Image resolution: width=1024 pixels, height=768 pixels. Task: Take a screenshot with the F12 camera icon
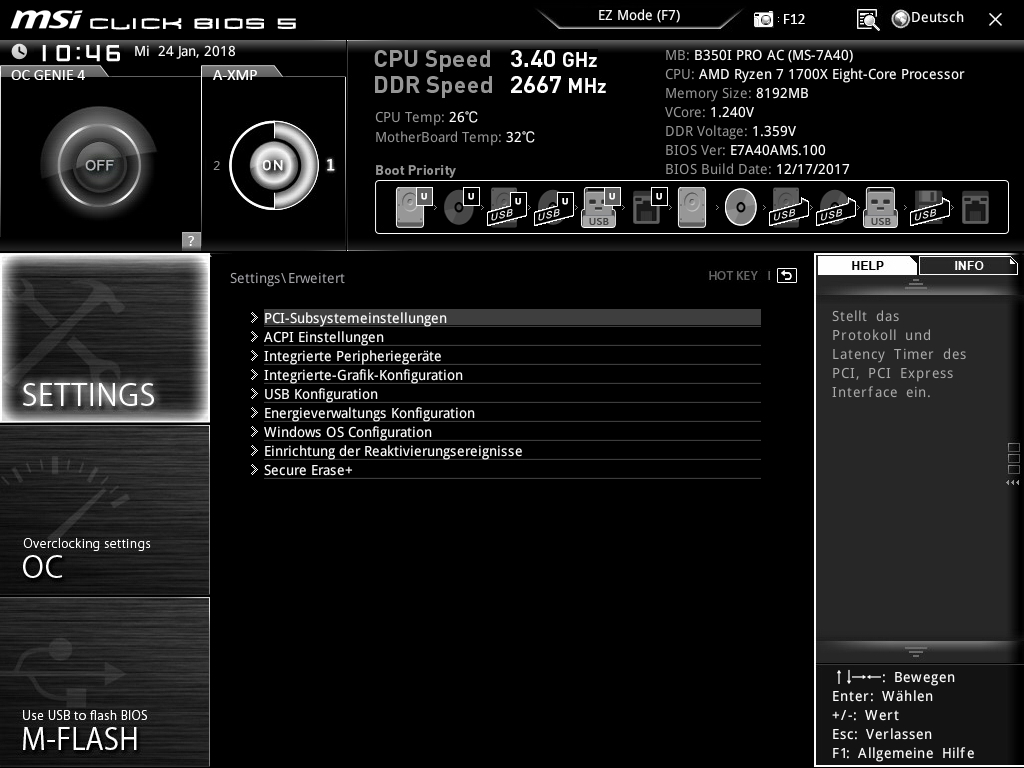763,19
